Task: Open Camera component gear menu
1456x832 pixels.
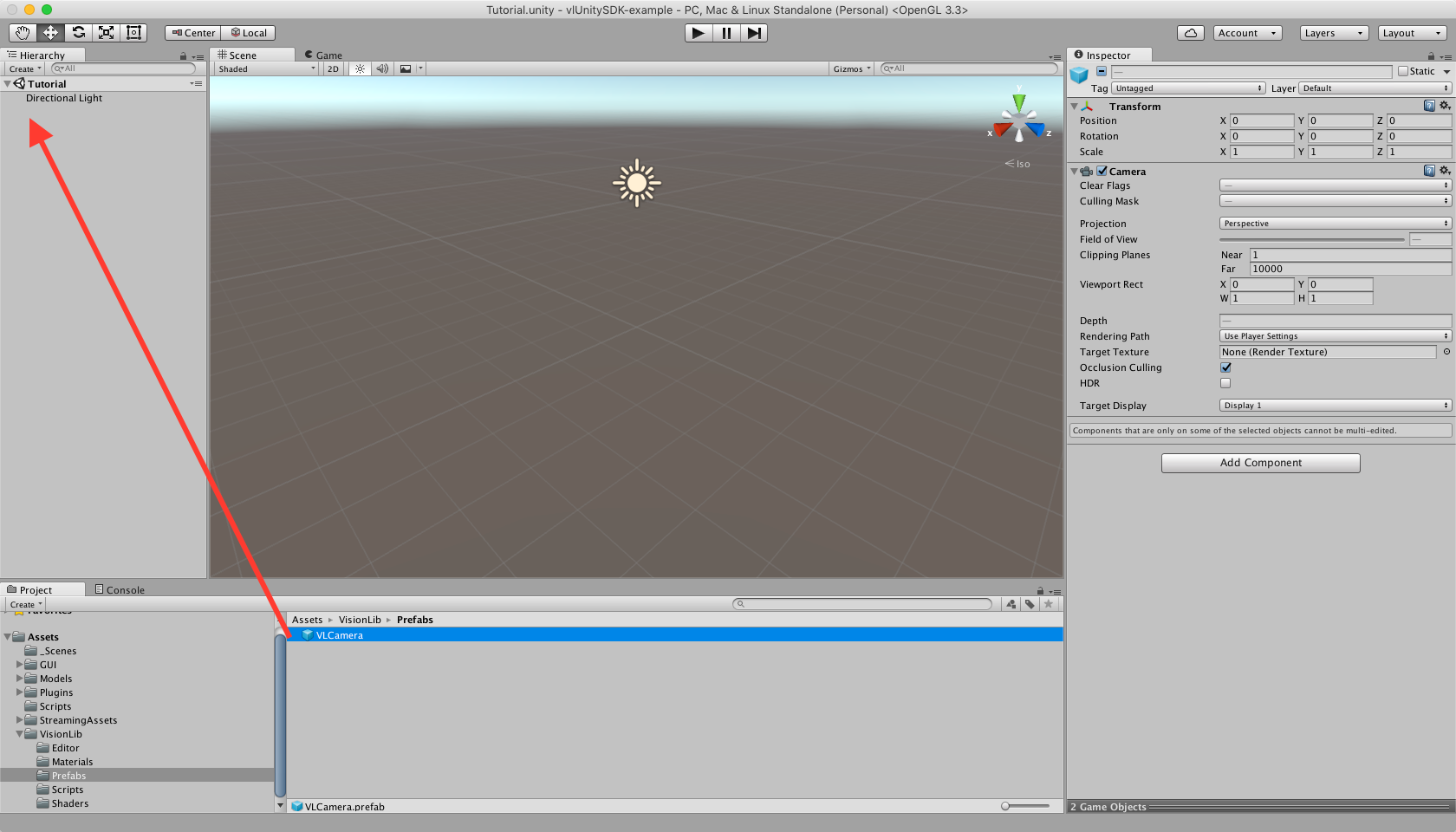Action: [x=1445, y=171]
